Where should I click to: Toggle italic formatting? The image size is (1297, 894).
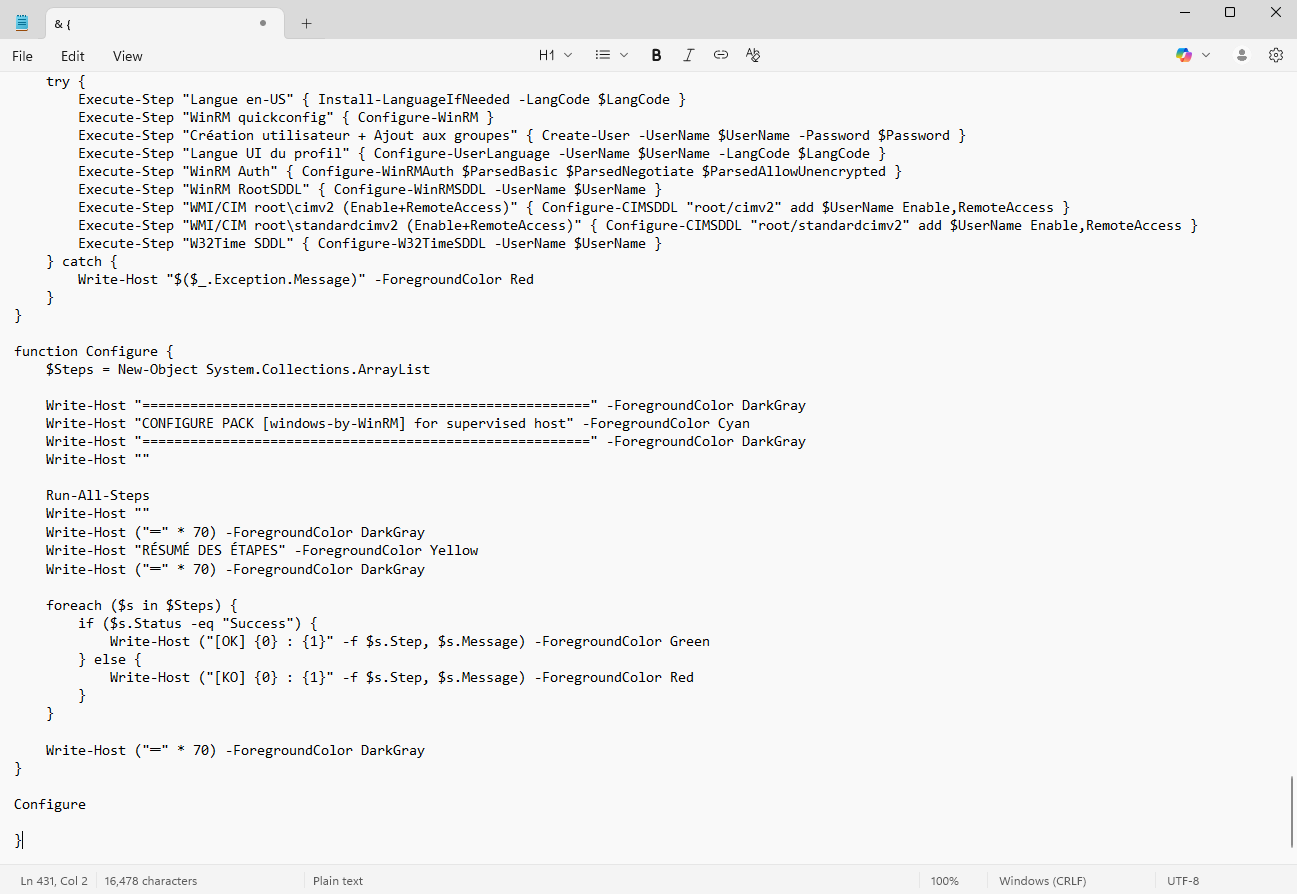point(688,56)
